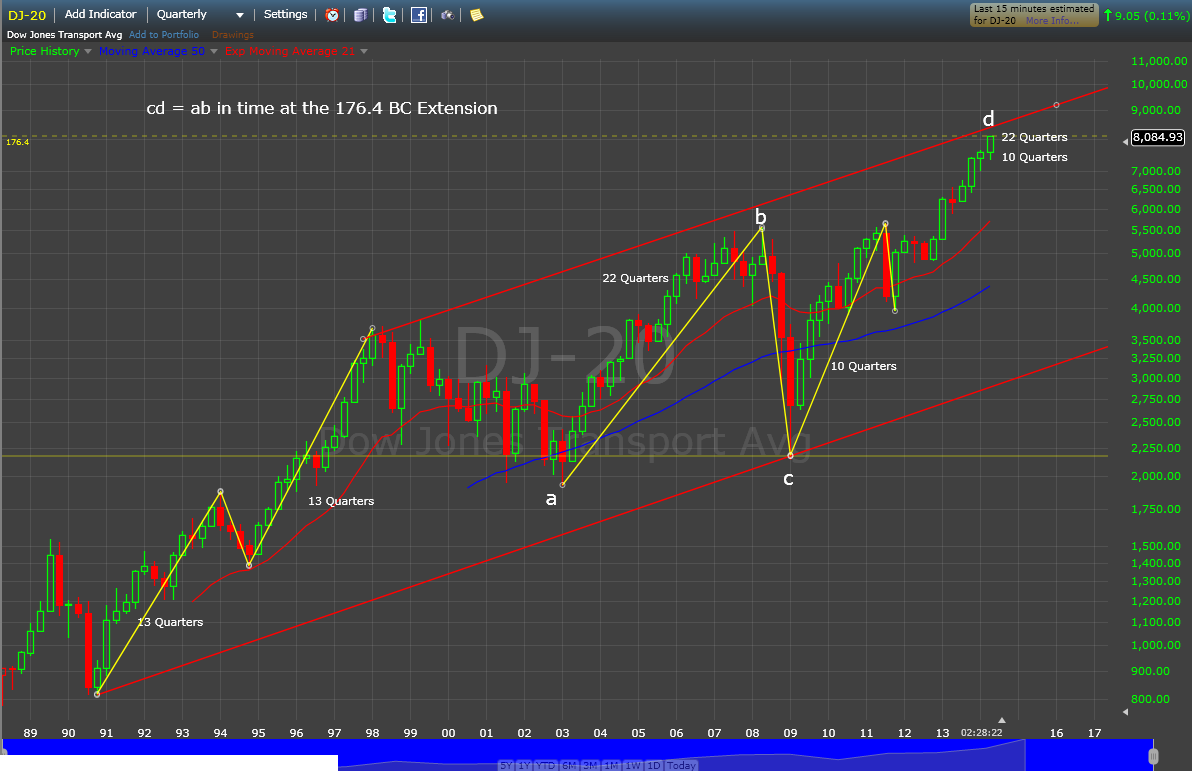Screen dimensions: 1192x771
Task: Click the 10 Quarters label near c-d leg
Action: [863, 366]
